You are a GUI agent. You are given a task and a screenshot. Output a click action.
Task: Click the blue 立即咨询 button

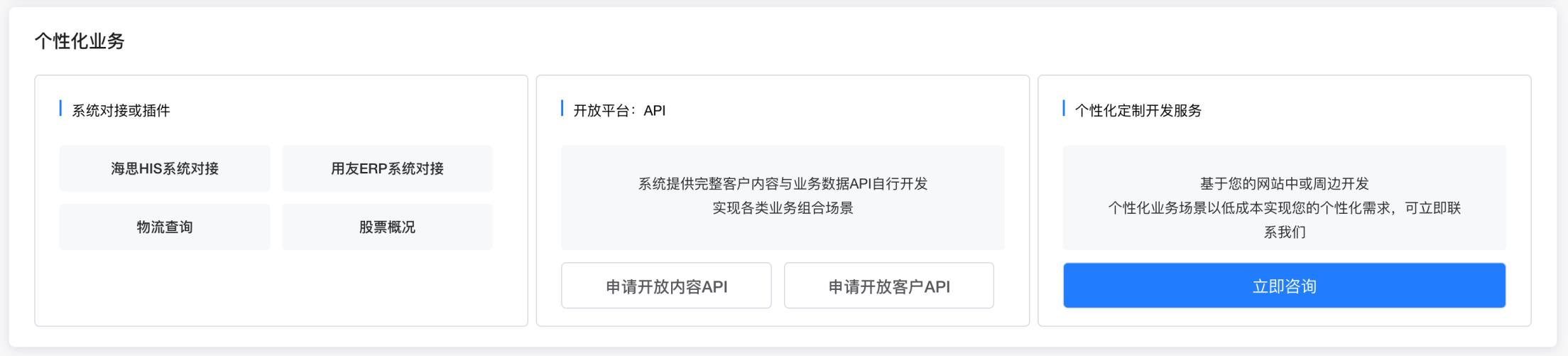point(1284,286)
